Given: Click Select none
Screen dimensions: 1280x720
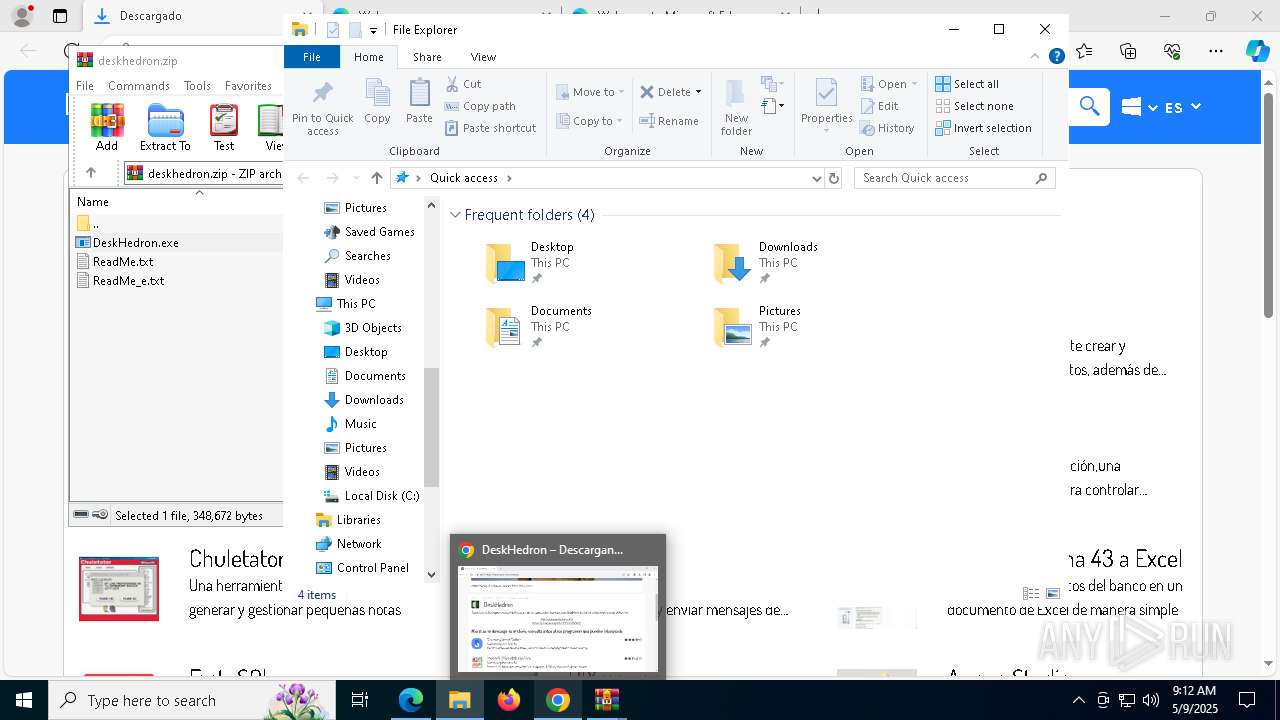Looking at the screenshot, I should (x=974, y=106).
